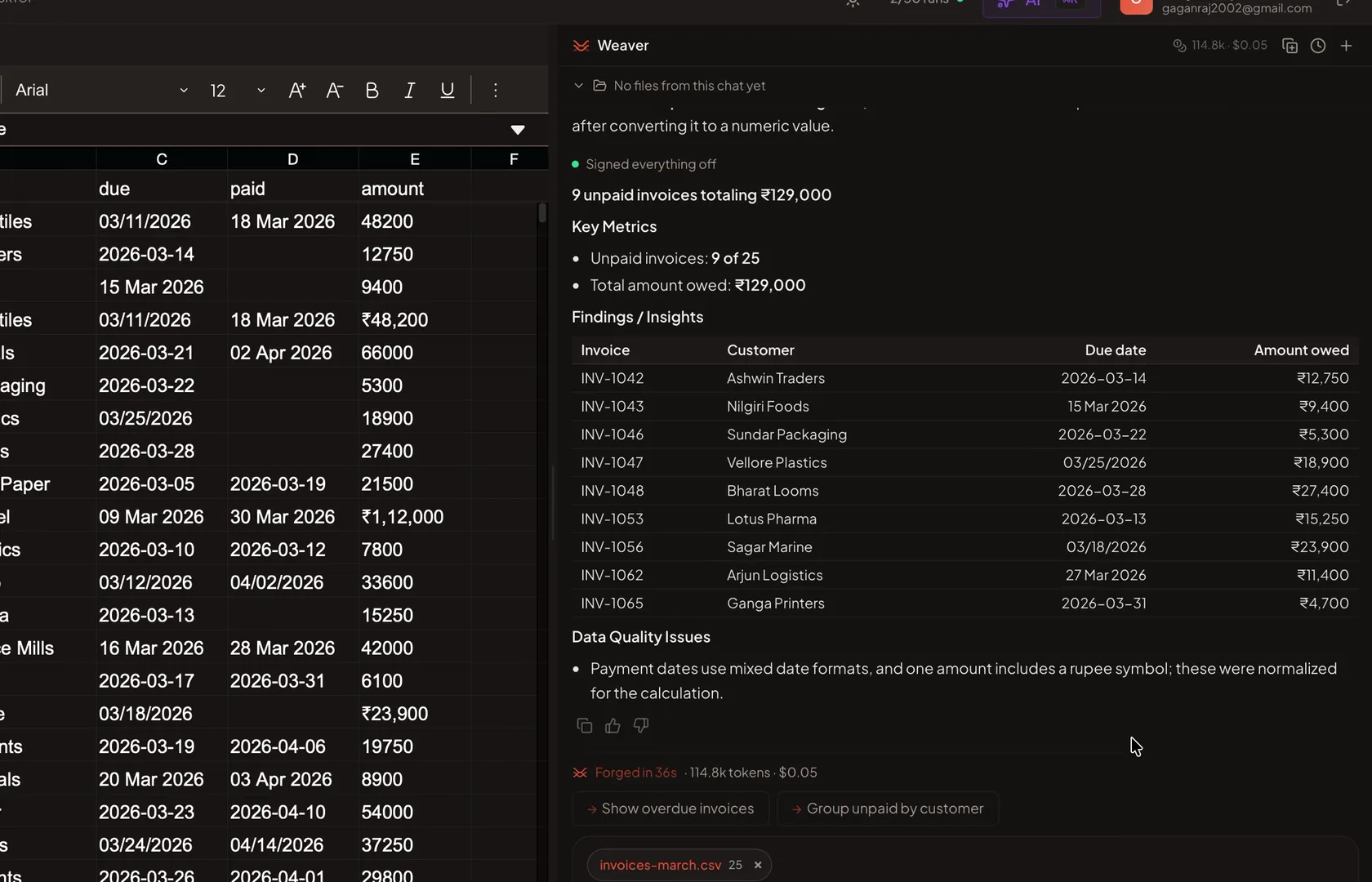This screenshot has width=1372, height=882.
Task: Select column E header
Action: point(415,159)
